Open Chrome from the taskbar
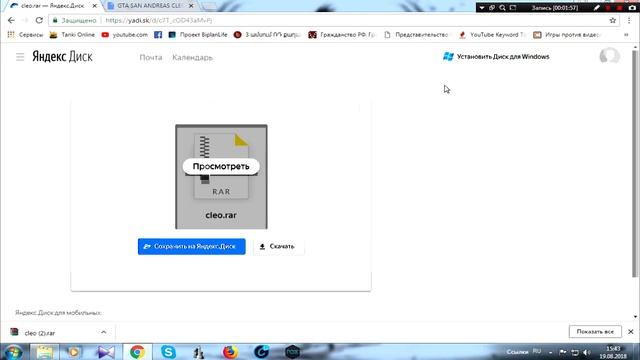640x360 pixels. 138,352
